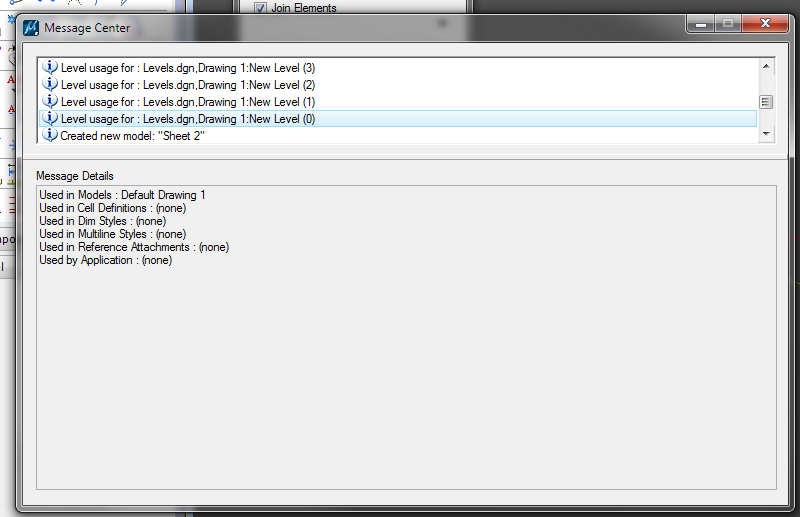The height and width of the screenshot is (517, 800).
Task: Click inside the Message Details text area
Action: click(x=406, y=337)
